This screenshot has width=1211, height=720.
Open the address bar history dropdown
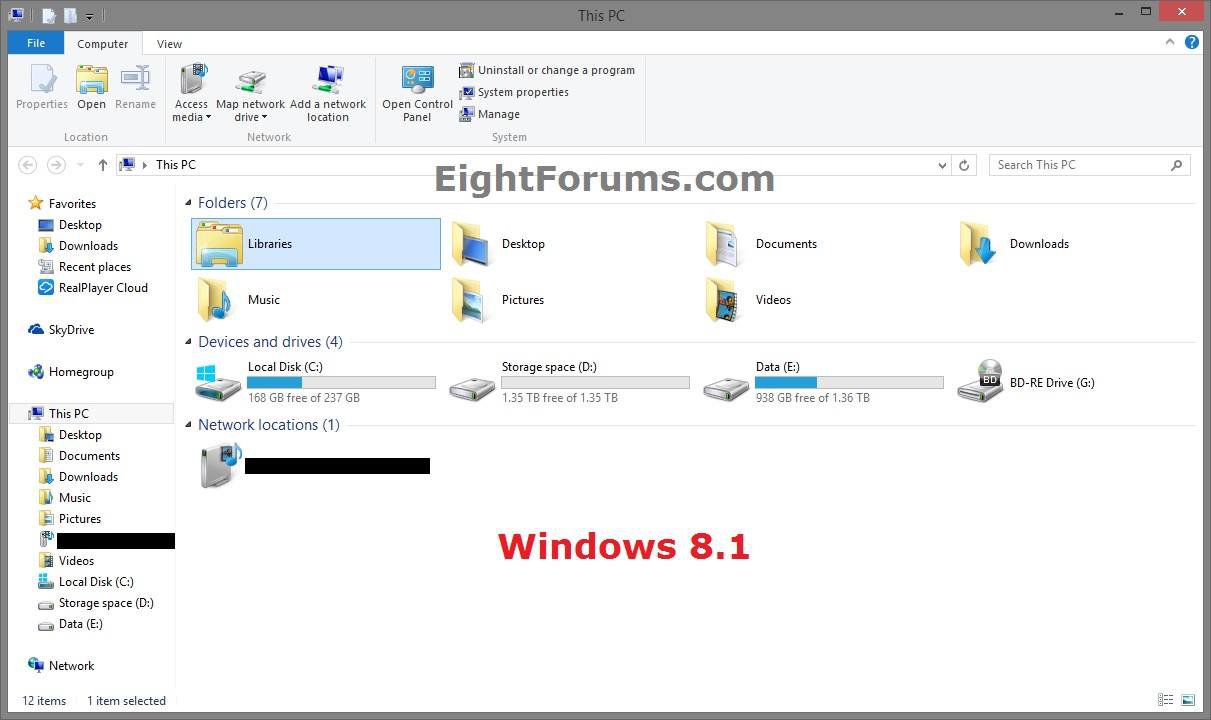coord(942,165)
